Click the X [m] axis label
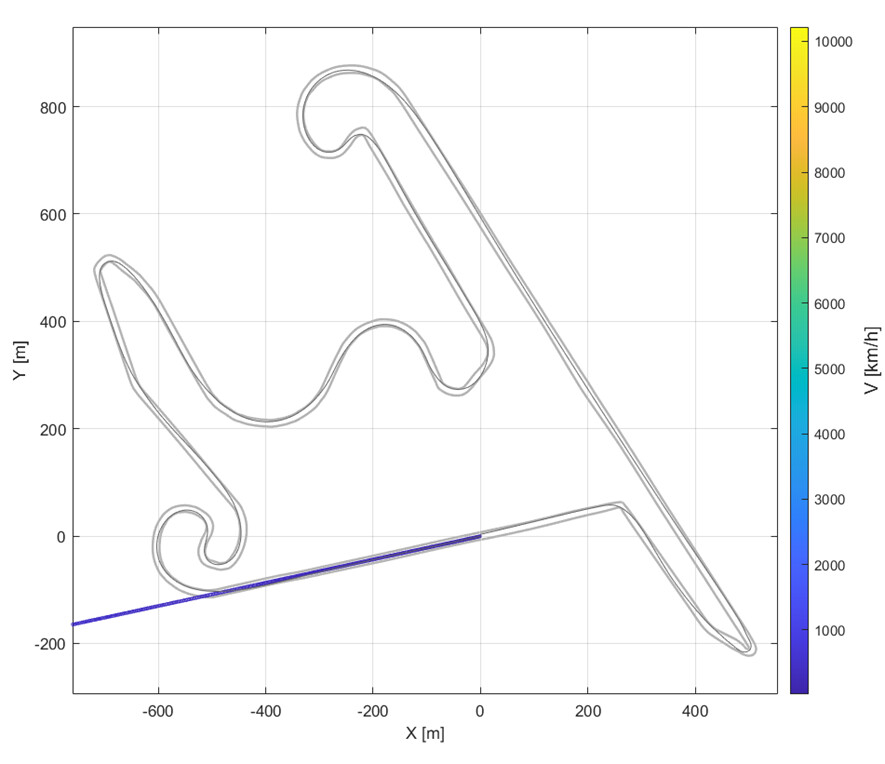The image size is (885, 764). coord(425,733)
